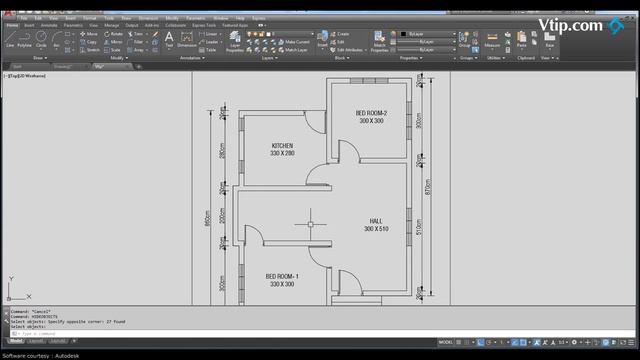Activate the Dimension tool
Screen dimensions: 640x360
point(187,40)
